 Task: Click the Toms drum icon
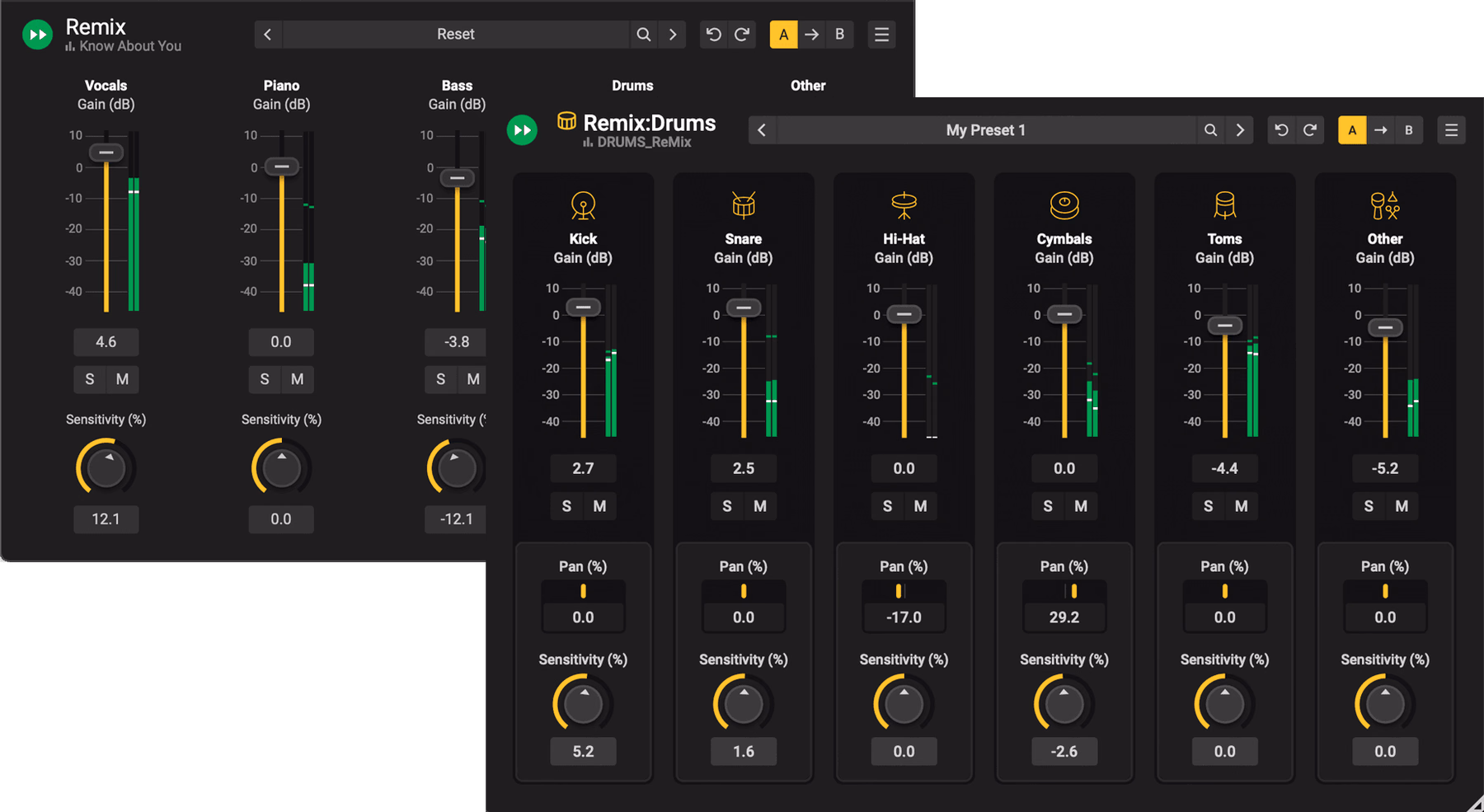coord(1224,205)
